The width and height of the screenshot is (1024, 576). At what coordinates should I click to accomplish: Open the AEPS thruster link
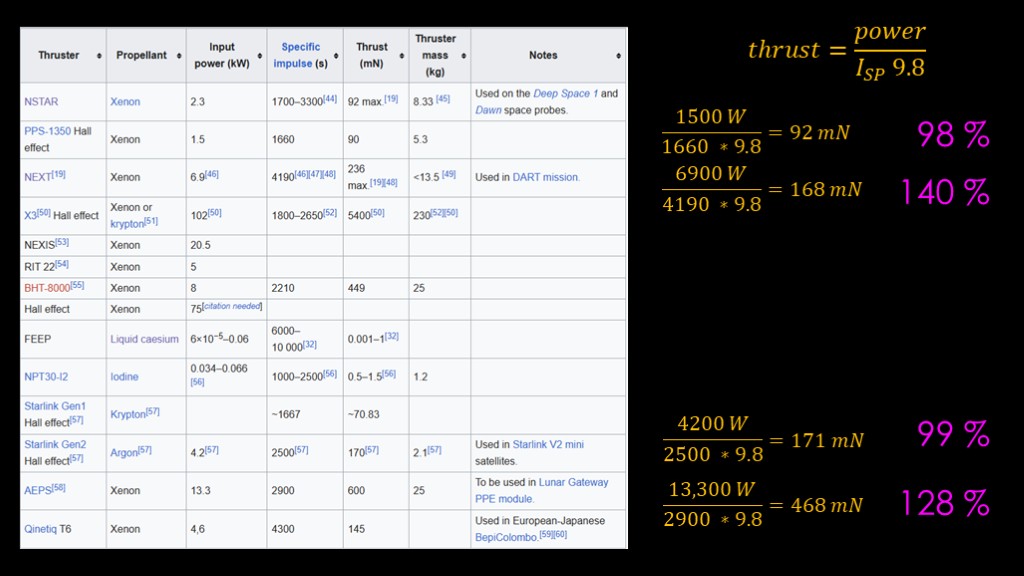tap(38, 490)
